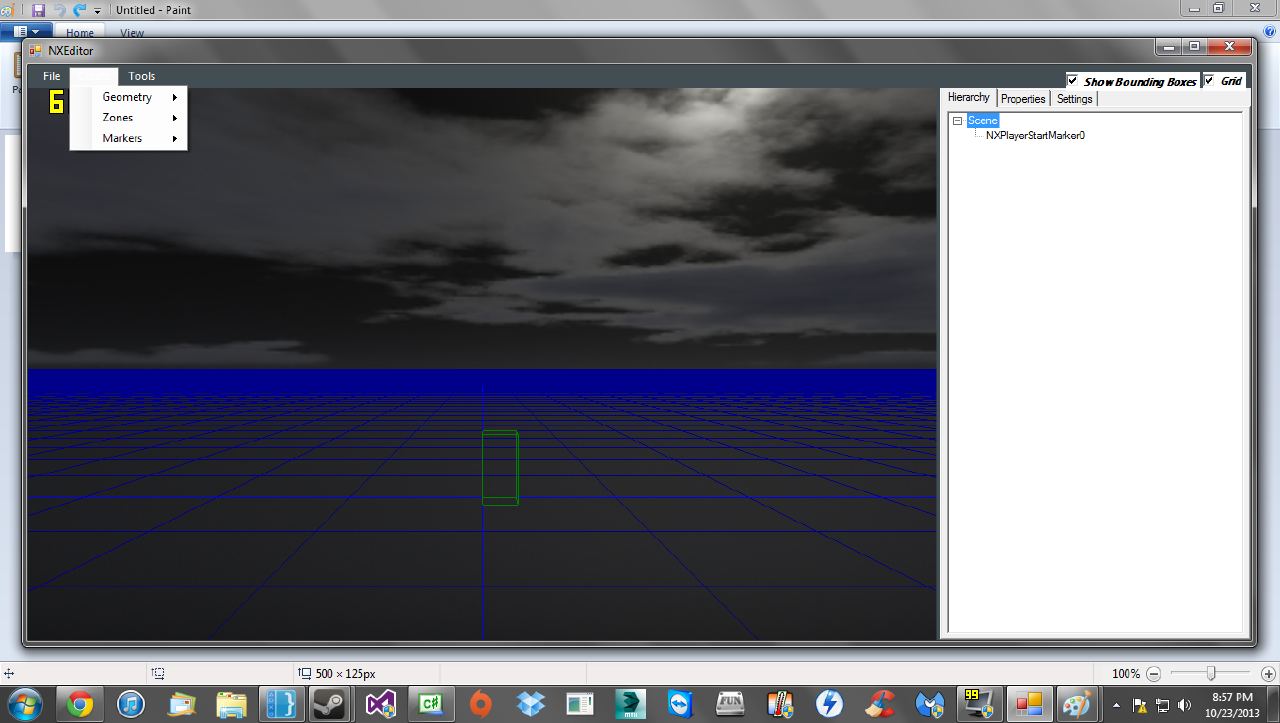Switch to the Properties tab
Image resolution: width=1280 pixels, height=723 pixels.
pos(1023,99)
